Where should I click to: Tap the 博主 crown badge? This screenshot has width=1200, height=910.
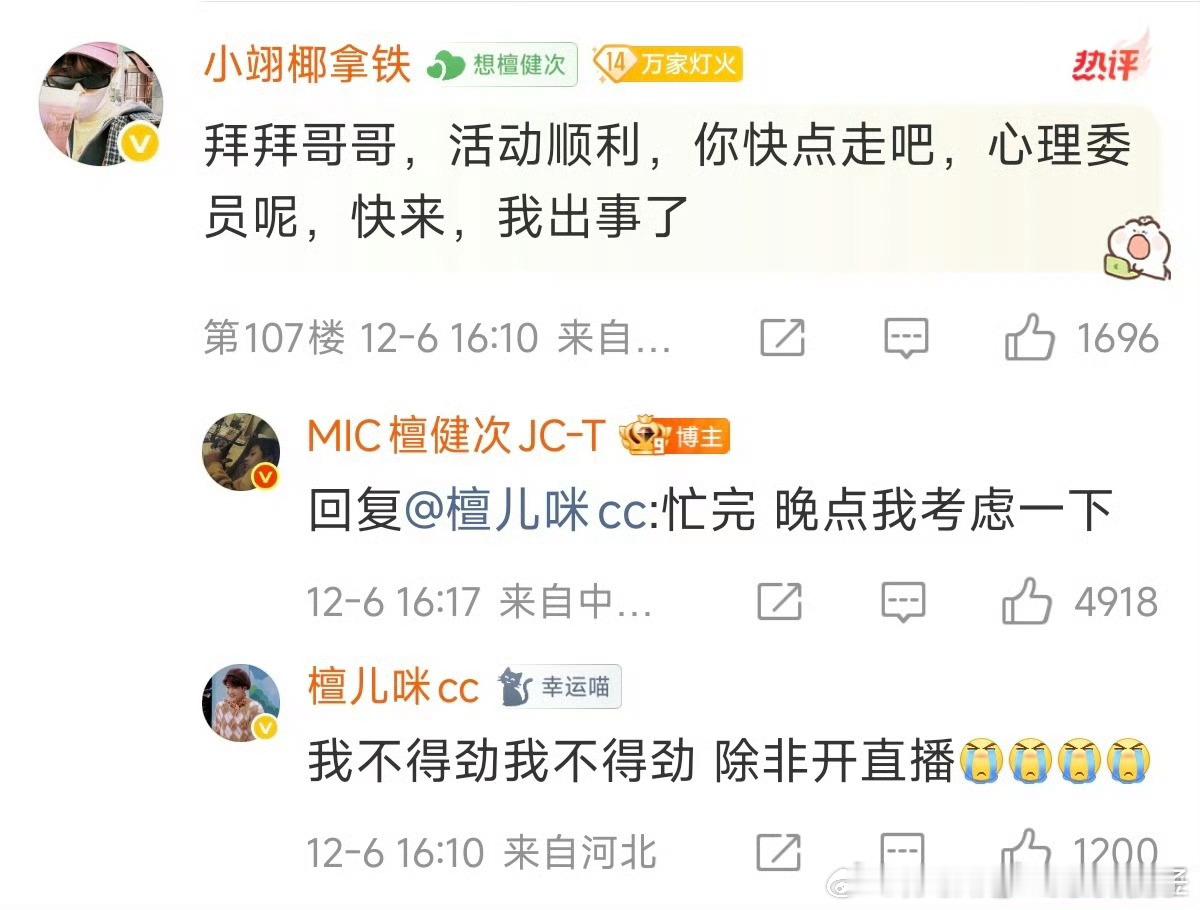[675, 437]
